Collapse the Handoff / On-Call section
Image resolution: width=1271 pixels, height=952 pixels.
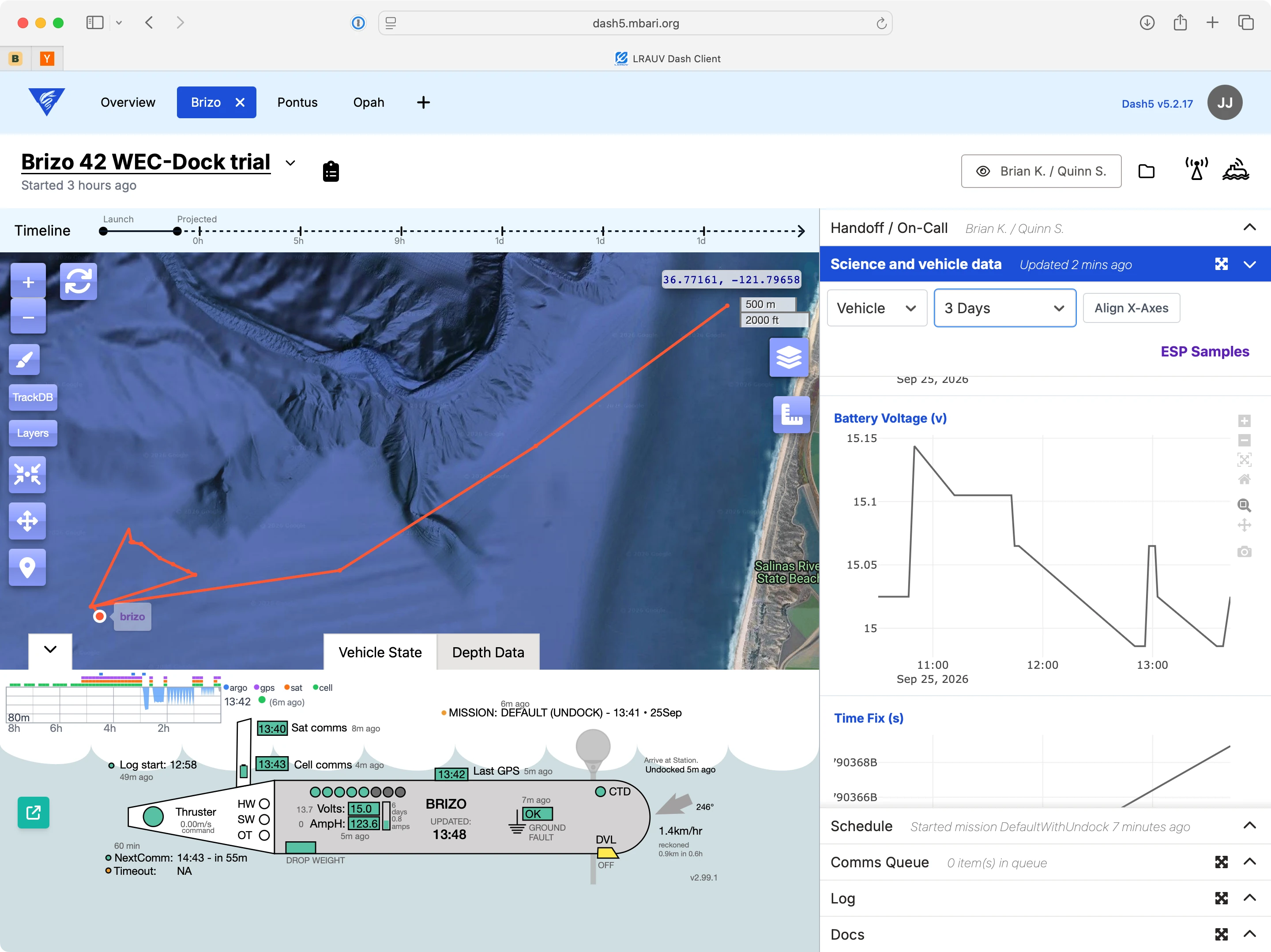click(x=1249, y=227)
